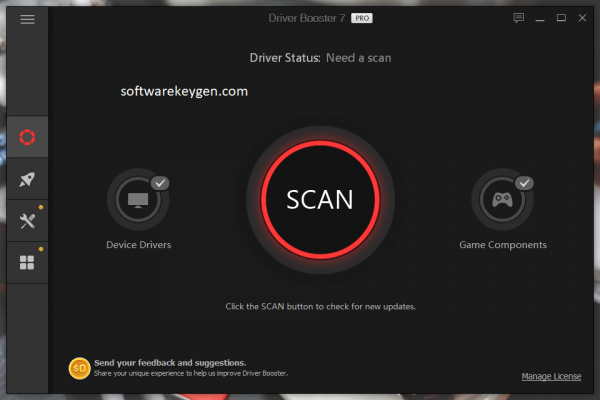The width and height of the screenshot is (600, 400).
Task: Open the hamburger menu
Action: coord(27,19)
